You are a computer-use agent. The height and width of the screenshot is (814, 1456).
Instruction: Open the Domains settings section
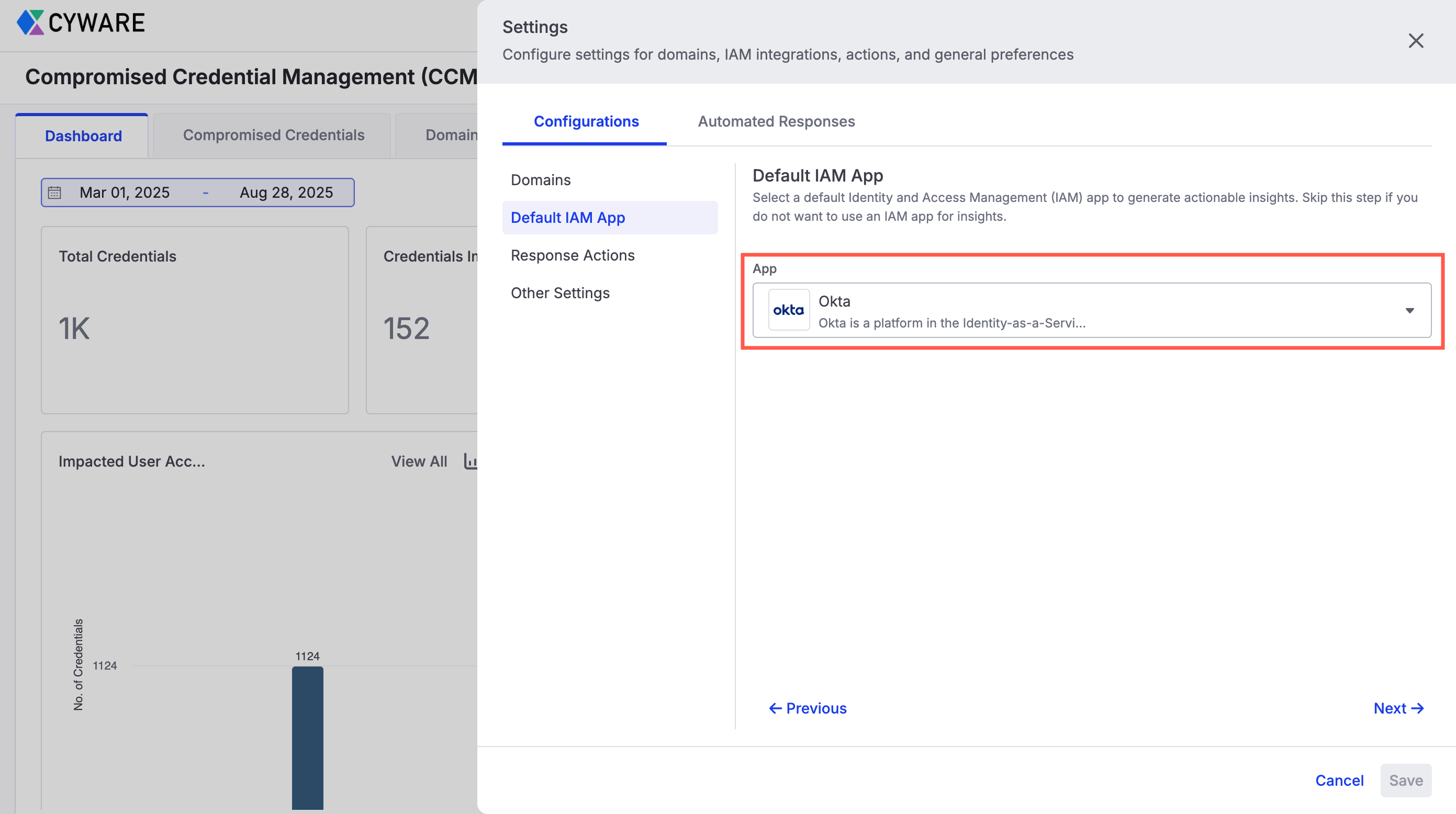coord(540,179)
